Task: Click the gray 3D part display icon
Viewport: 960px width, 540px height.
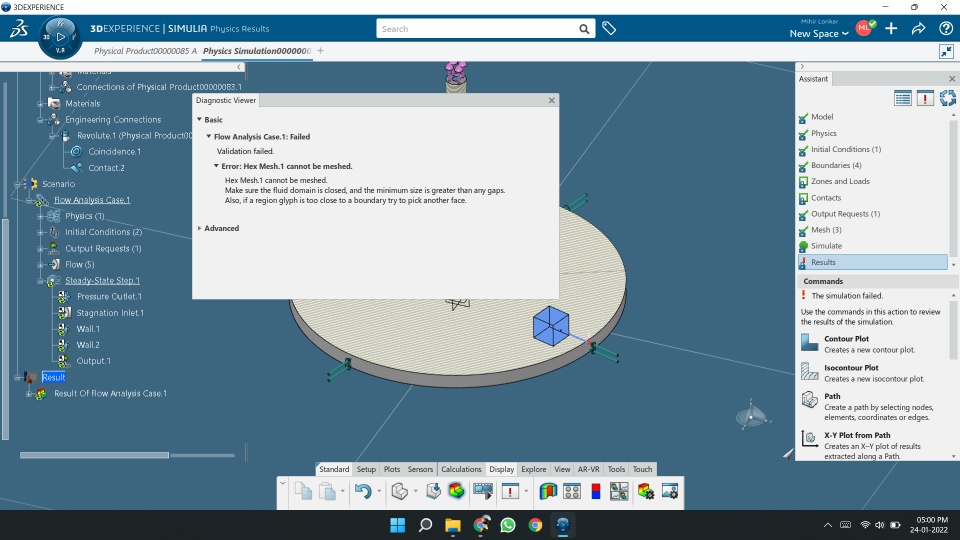Action: [x=399, y=491]
